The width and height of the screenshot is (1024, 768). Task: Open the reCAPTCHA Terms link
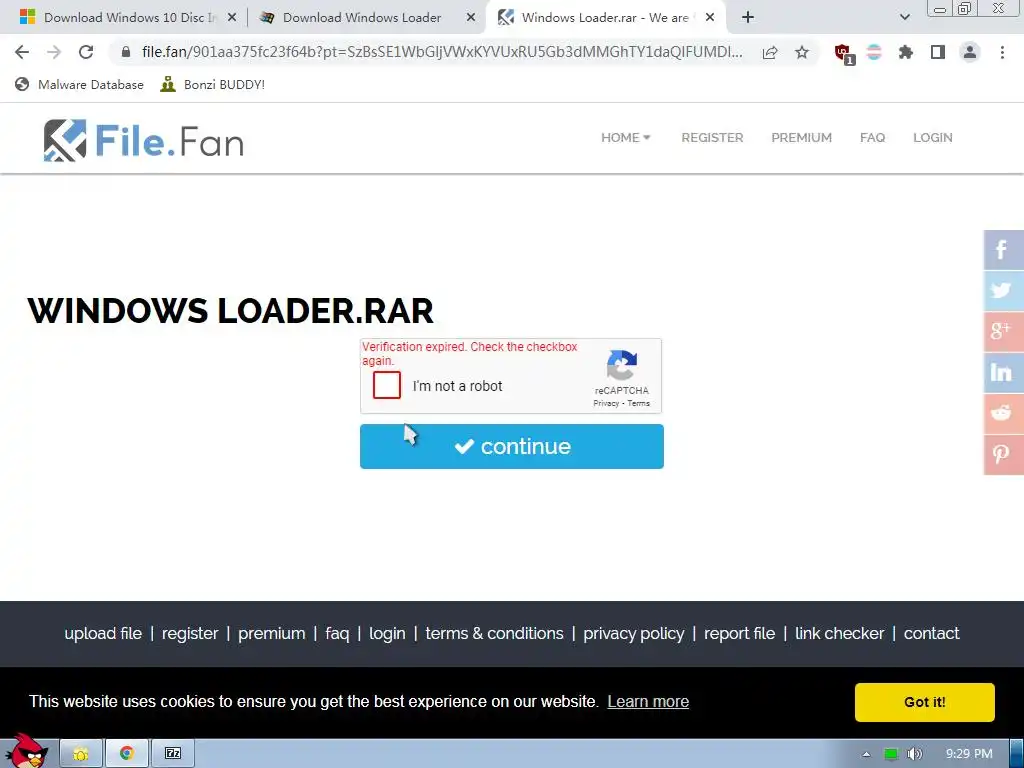[639, 403]
